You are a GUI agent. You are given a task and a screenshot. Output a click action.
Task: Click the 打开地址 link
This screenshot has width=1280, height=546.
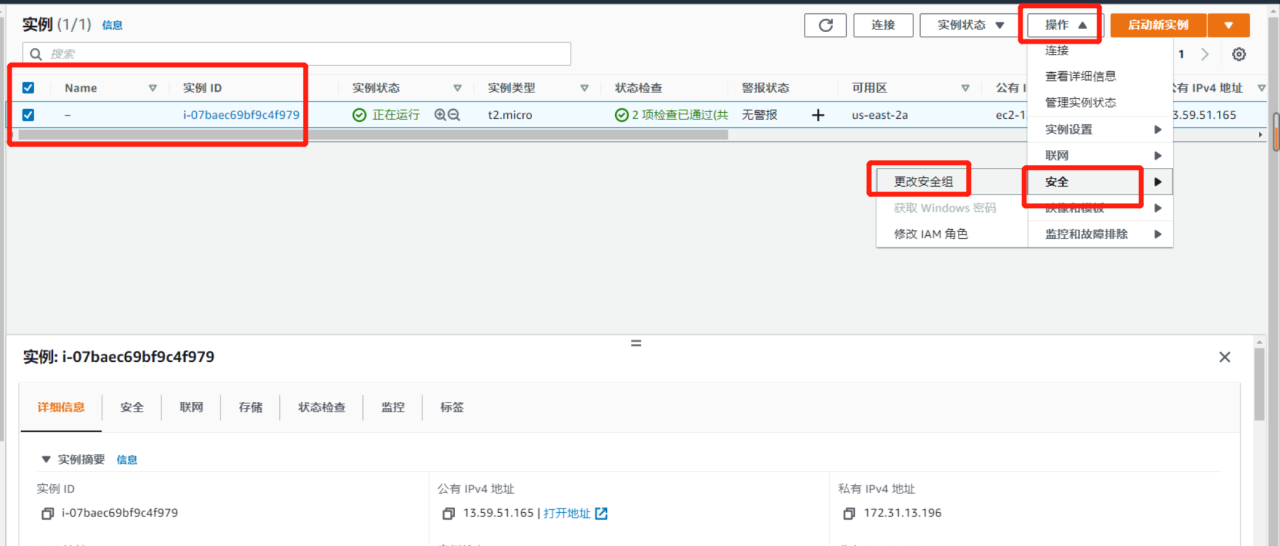567,514
